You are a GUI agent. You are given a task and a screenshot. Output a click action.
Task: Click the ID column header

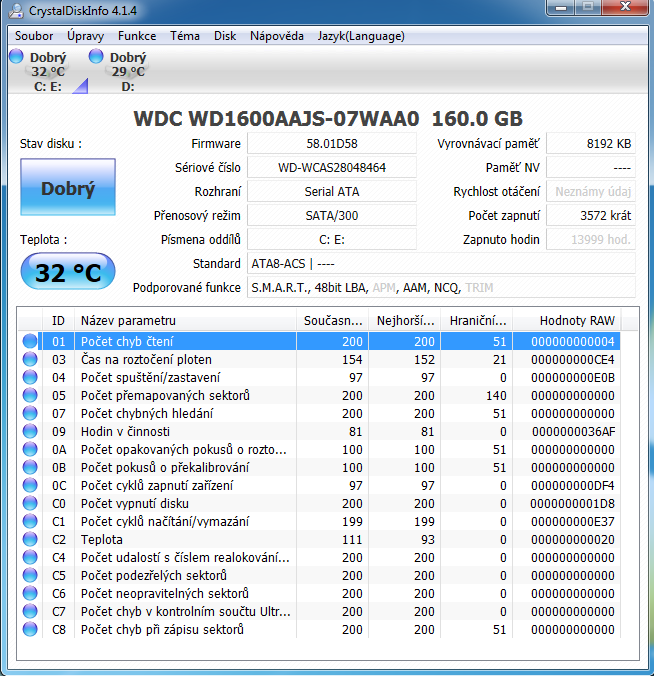point(58,320)
